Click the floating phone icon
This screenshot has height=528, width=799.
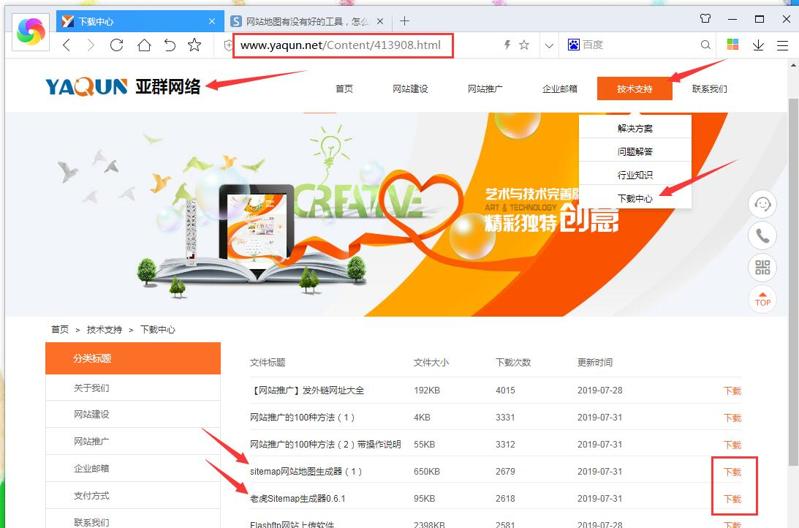tap(762, 236)
